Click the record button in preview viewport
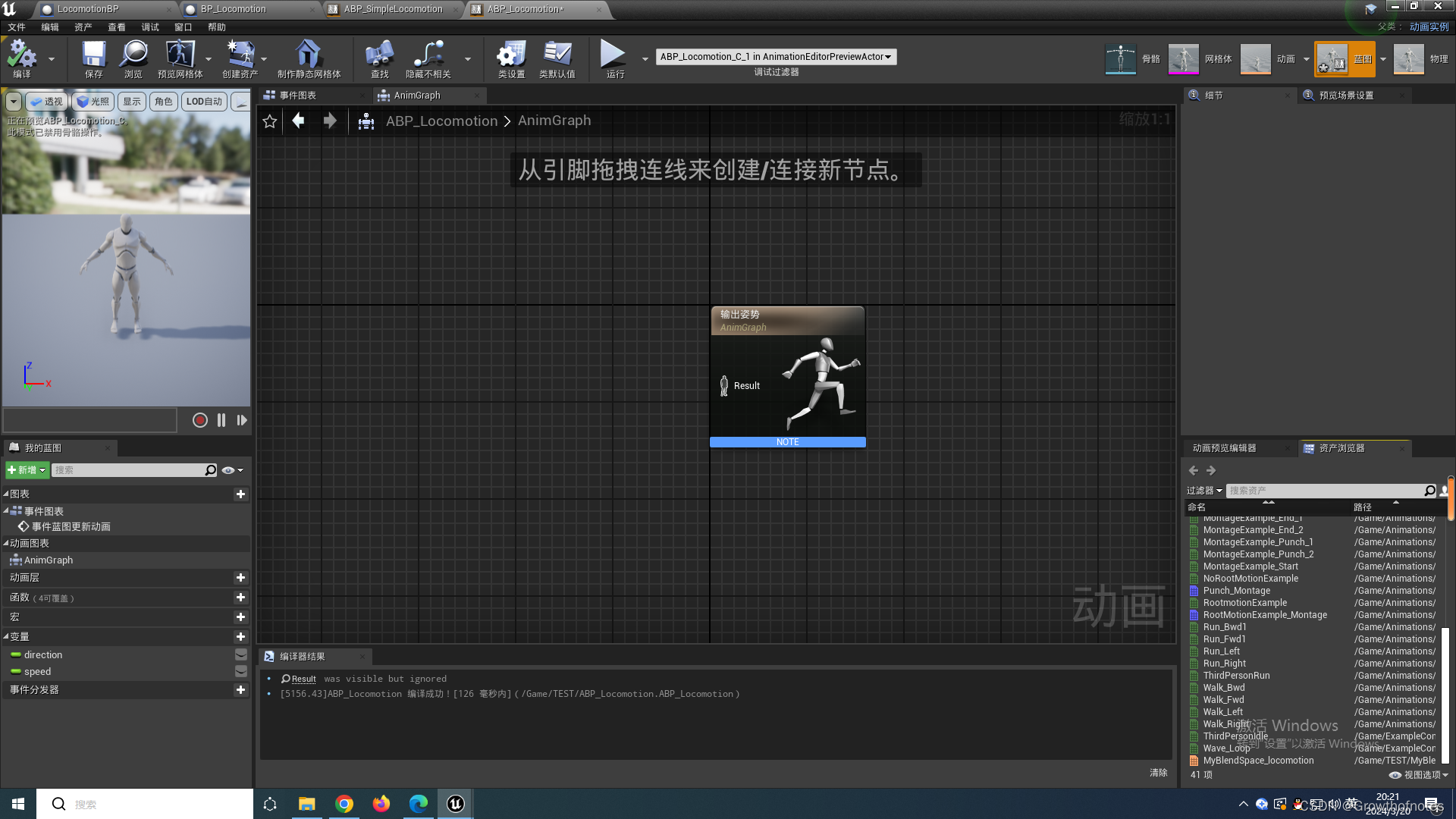The width and height of the screenshot is (1456, 819). (200, 420)
